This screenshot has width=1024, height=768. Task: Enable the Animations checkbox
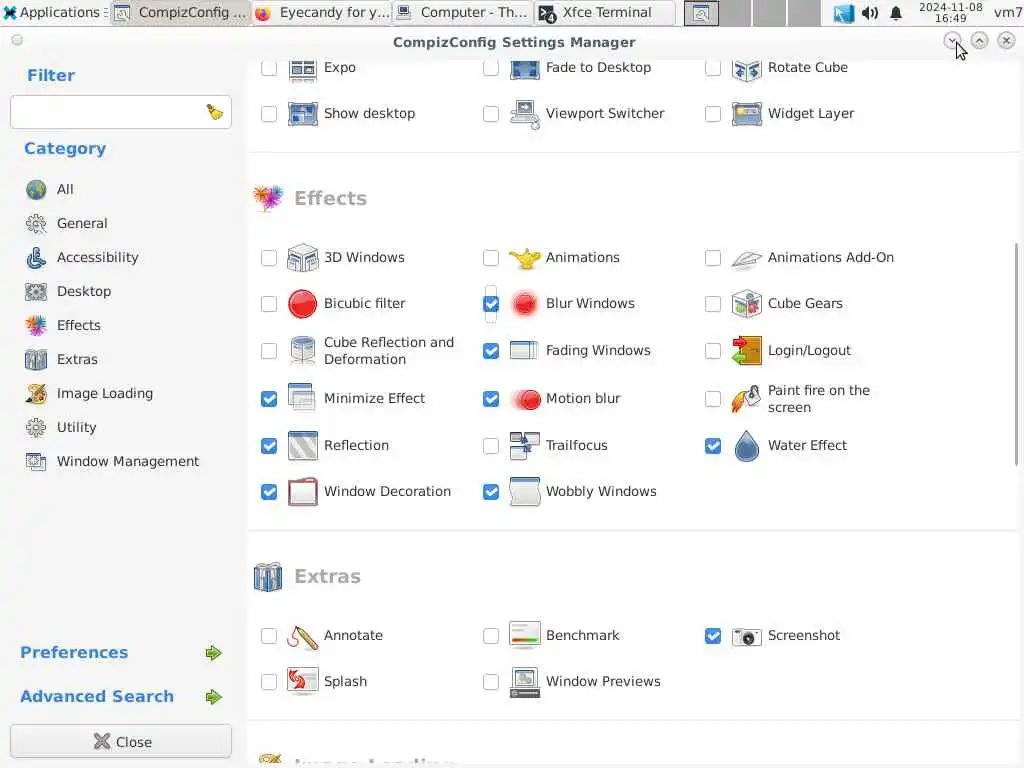click(491, 258)
